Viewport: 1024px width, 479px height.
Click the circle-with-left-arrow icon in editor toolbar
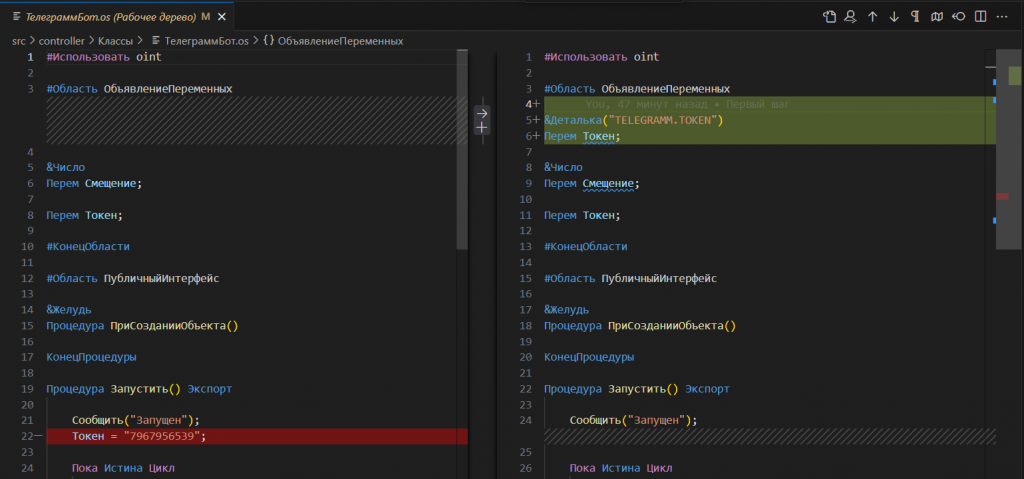pyautogui.click(x=959, y=17)
